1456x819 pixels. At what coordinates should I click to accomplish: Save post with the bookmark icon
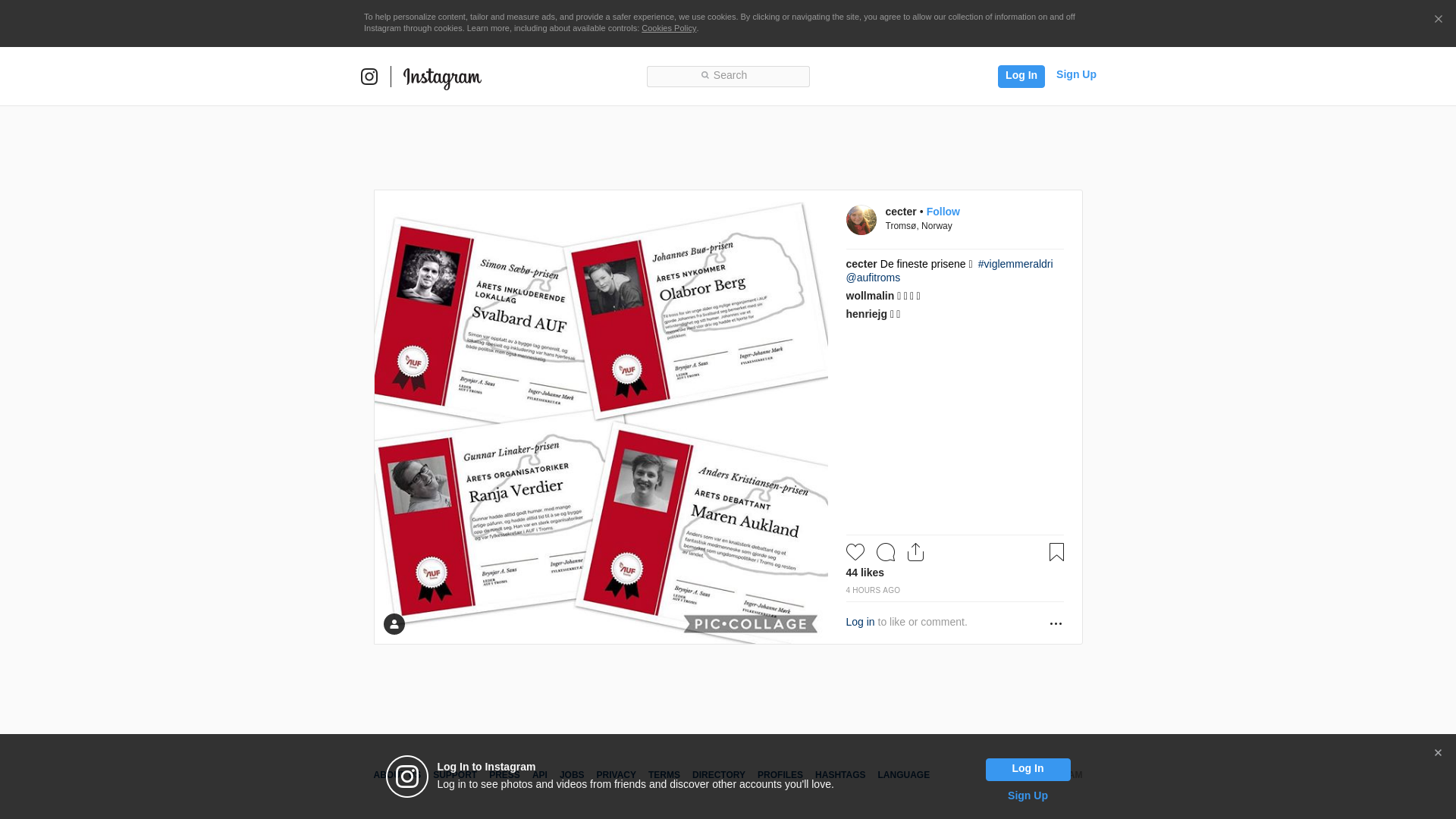(x=1056, y=552)
